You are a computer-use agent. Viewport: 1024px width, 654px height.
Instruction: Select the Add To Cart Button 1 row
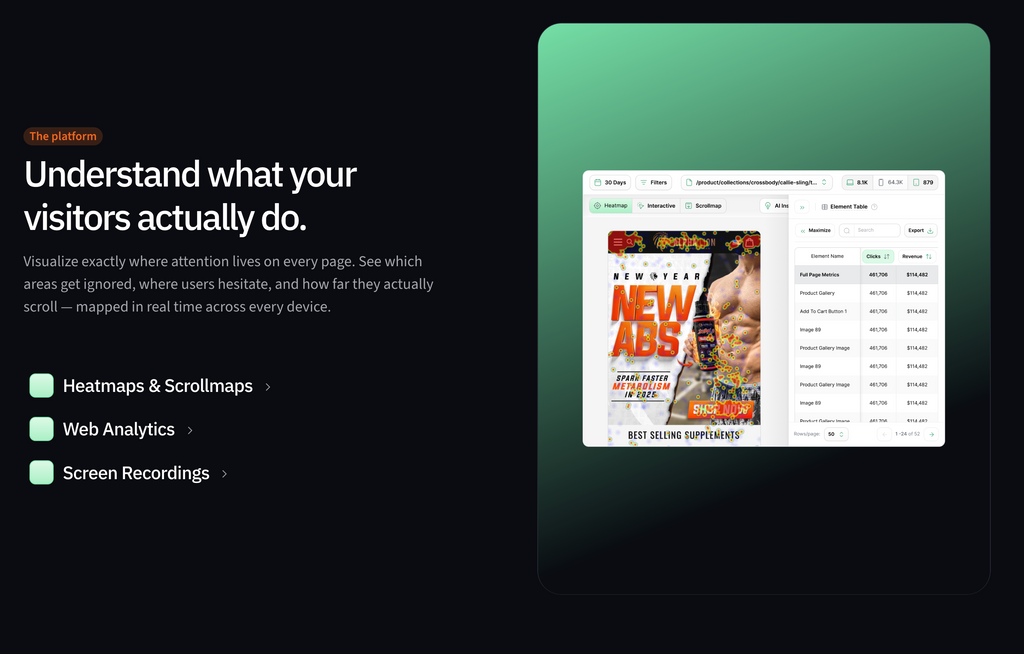[866, 311]
